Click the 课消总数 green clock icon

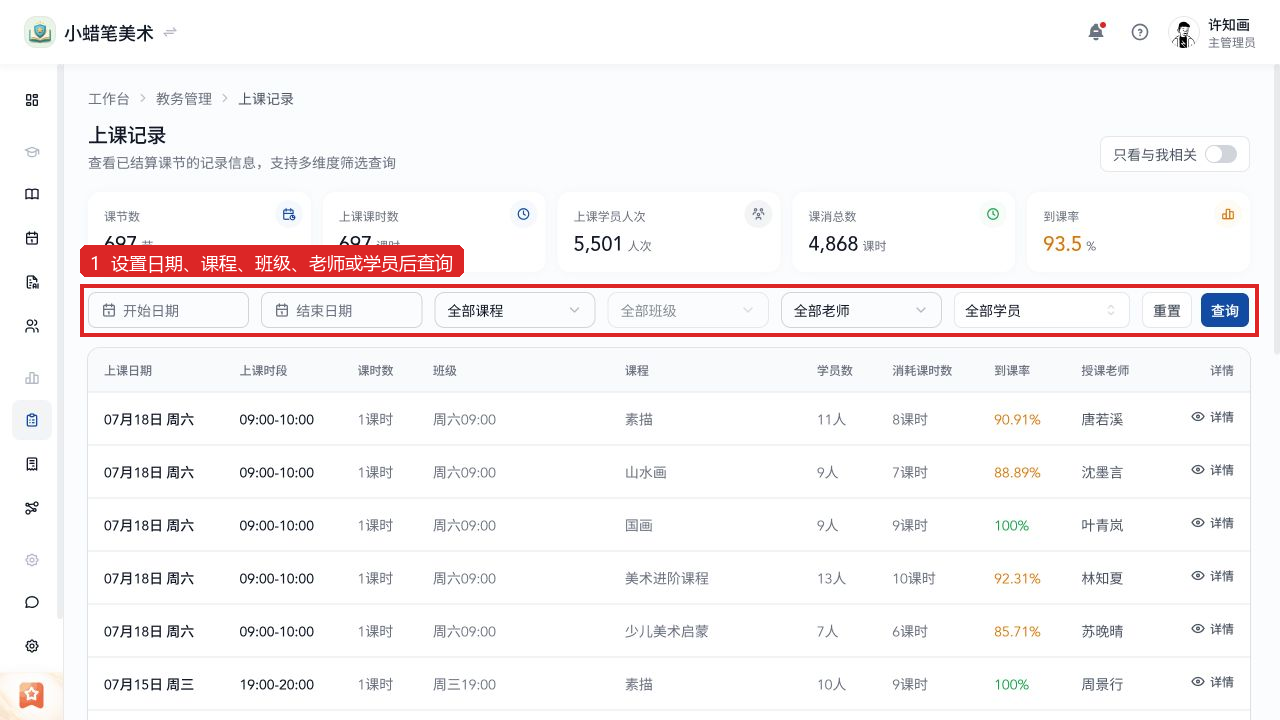point(993,214)
